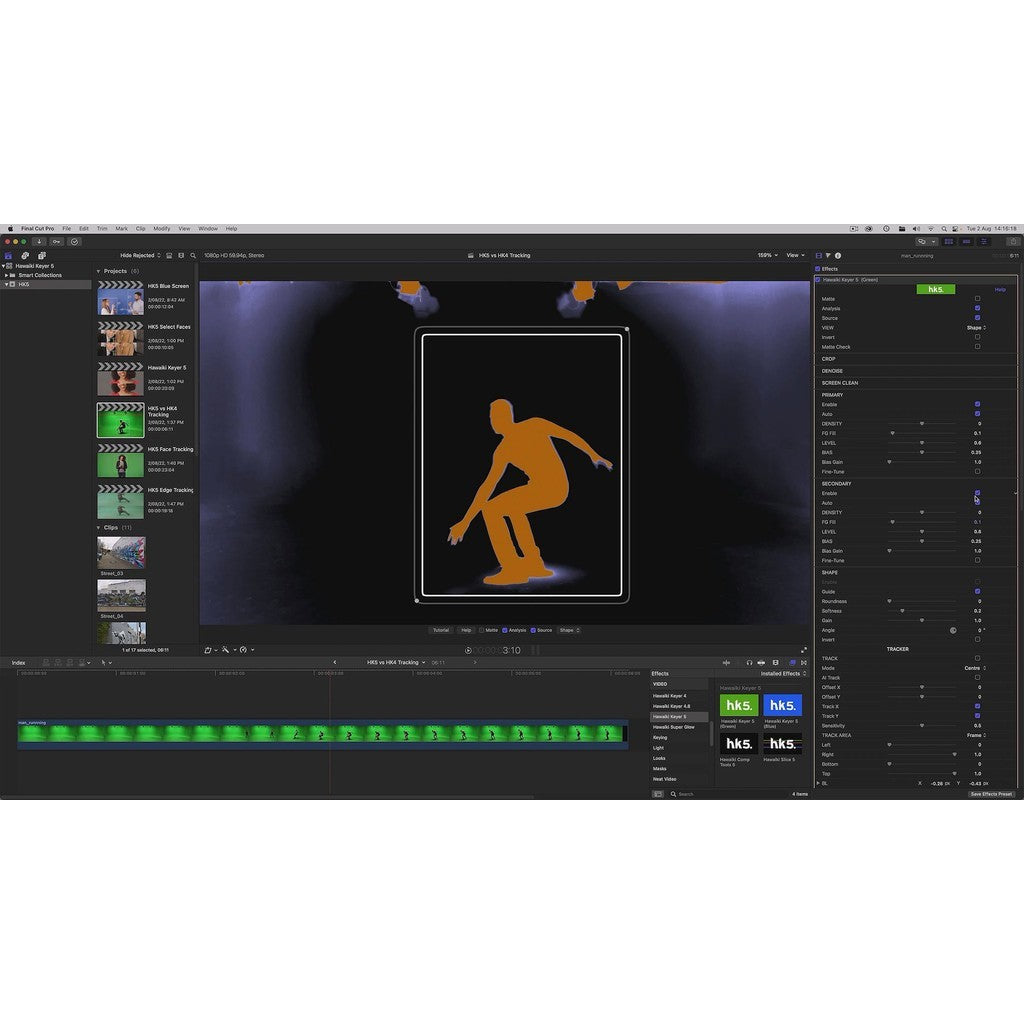Open the Window menu

[x=208, y=229]
